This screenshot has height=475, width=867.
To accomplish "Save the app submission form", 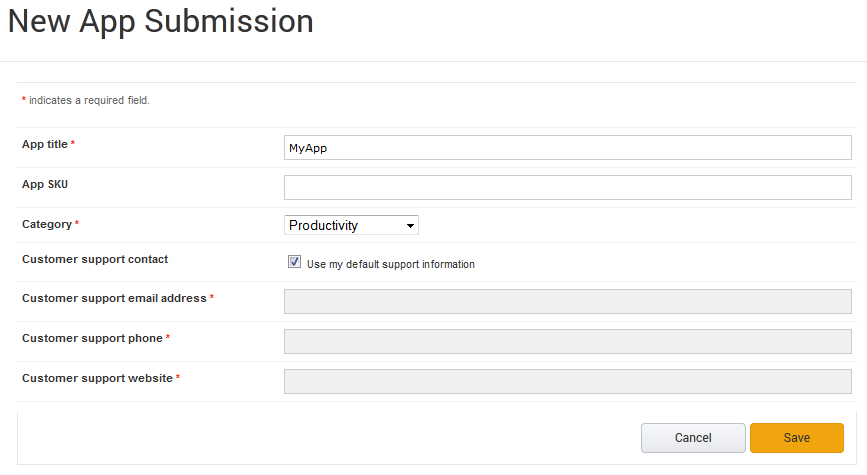I will tap(797, 438).
